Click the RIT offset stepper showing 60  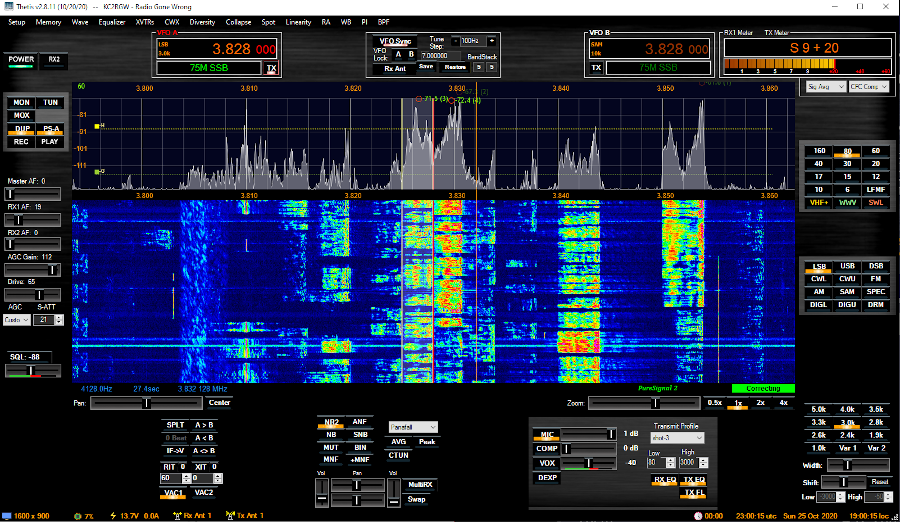pyautogui.click(x=175, y=478)
